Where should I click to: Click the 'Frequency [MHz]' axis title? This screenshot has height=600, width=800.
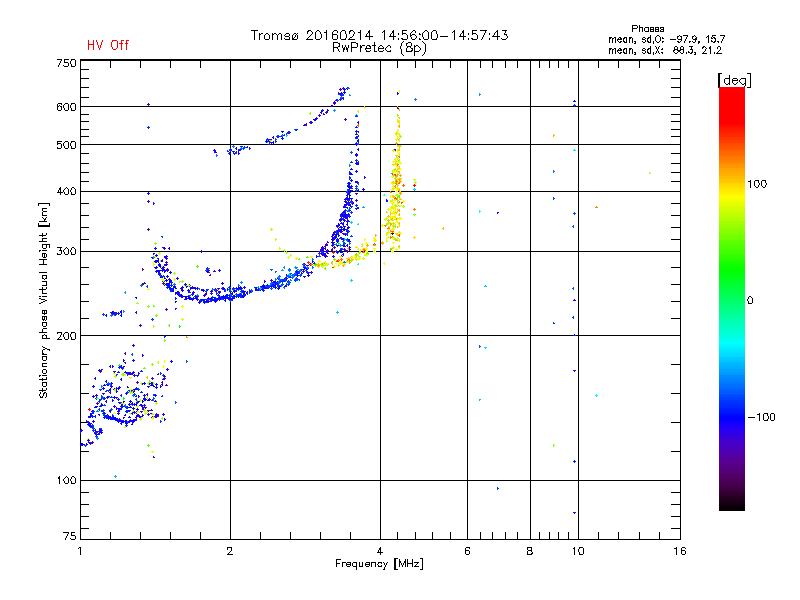(x=379, y=564)
